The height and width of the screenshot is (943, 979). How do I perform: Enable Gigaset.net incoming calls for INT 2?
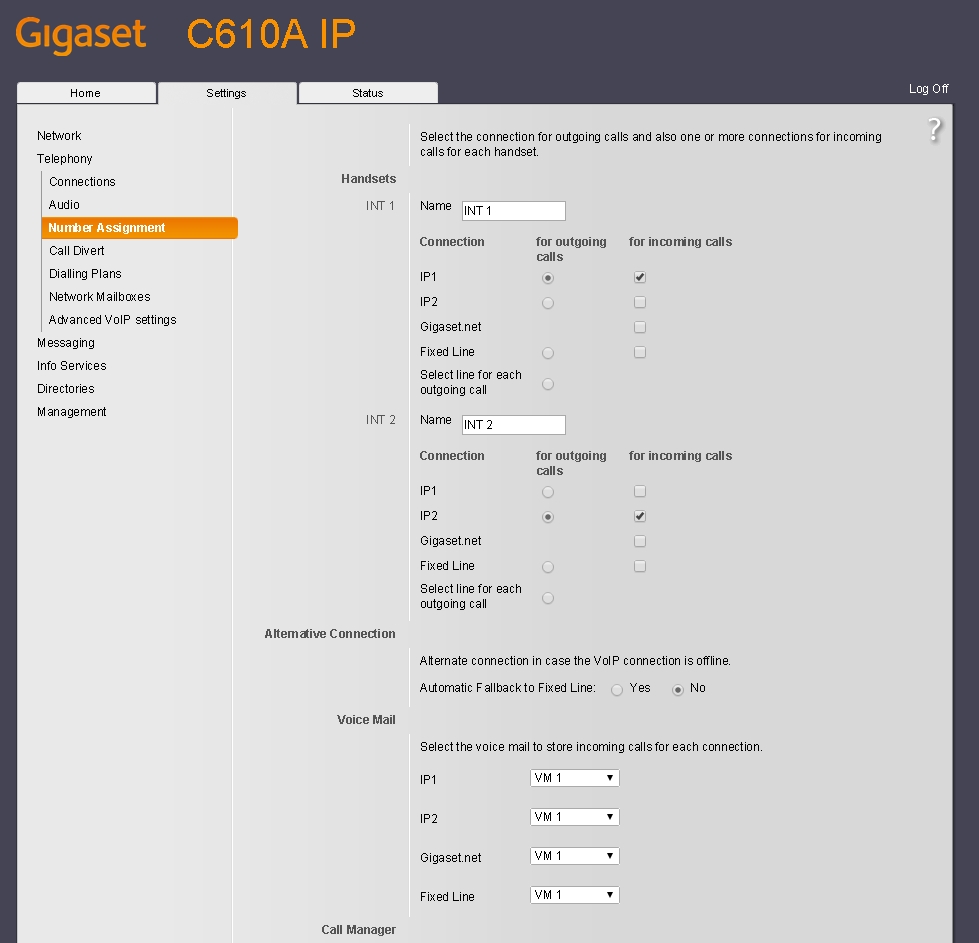coord(640,541)
